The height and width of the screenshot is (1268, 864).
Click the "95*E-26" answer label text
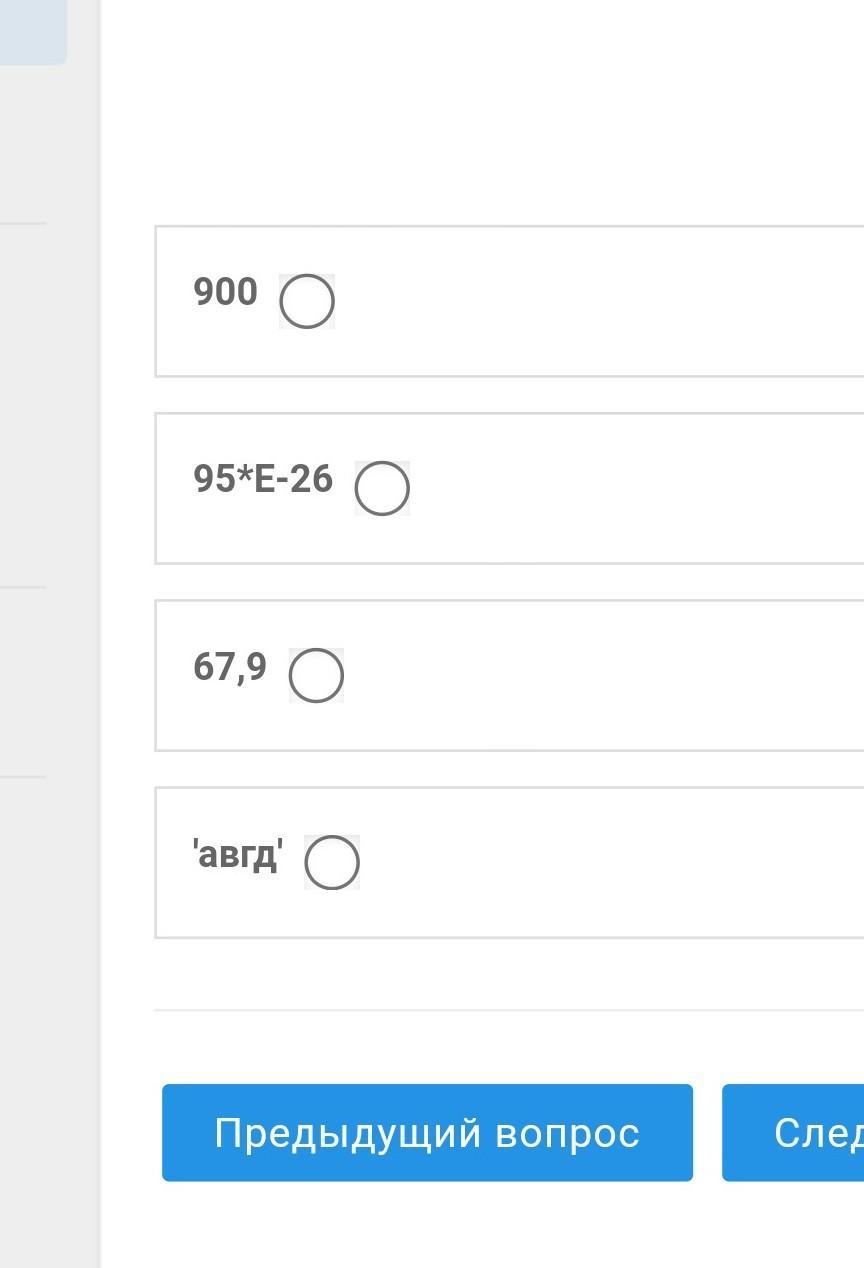(x=263, y=479)
